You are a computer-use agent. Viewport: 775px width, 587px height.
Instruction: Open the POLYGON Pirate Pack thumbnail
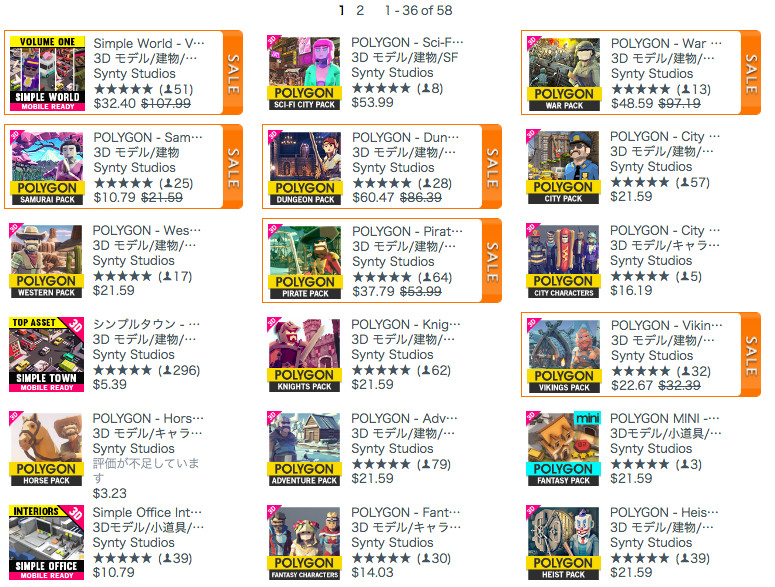[x=305, y=261]
